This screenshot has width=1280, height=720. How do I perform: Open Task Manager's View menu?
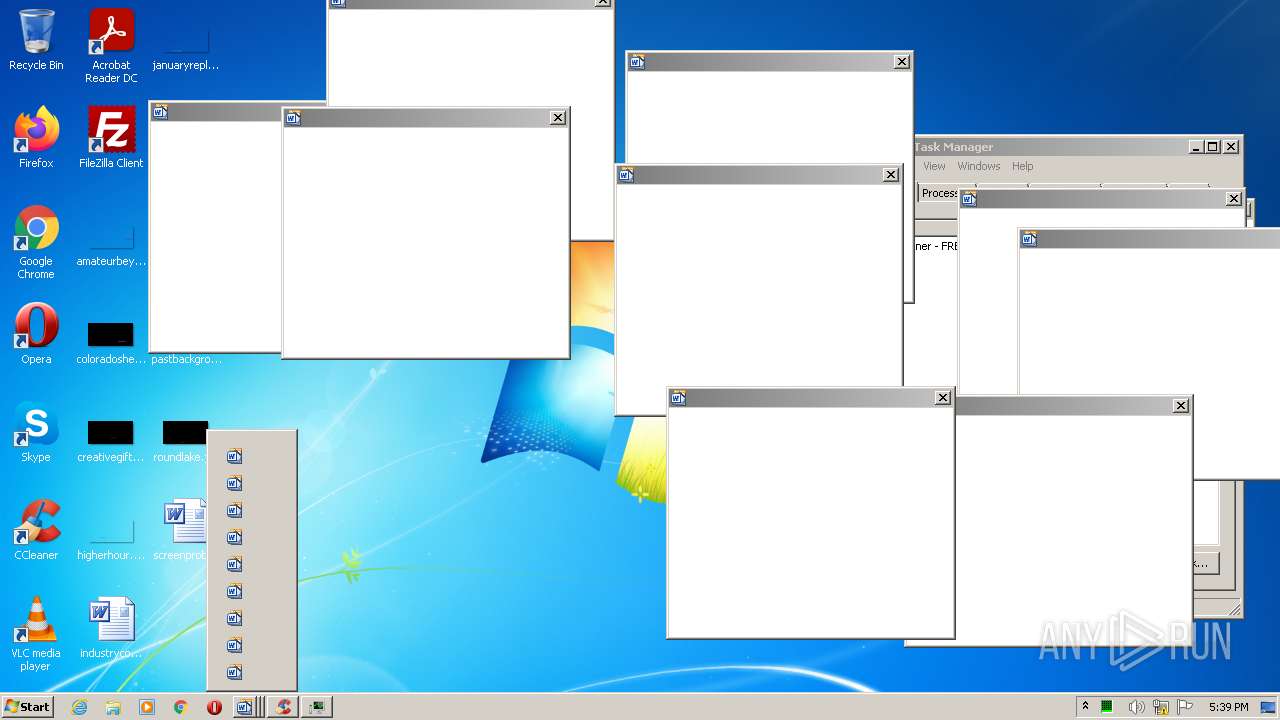[934, 166]
